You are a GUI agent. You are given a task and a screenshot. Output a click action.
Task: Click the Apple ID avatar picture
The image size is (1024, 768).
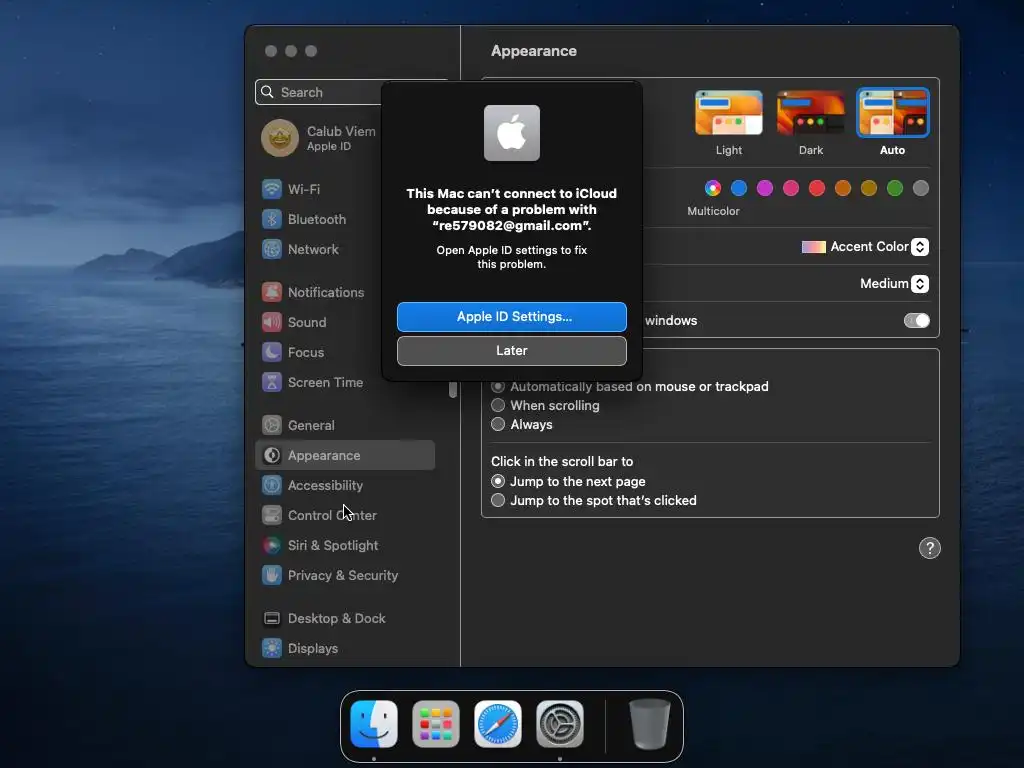coord(280,138)
